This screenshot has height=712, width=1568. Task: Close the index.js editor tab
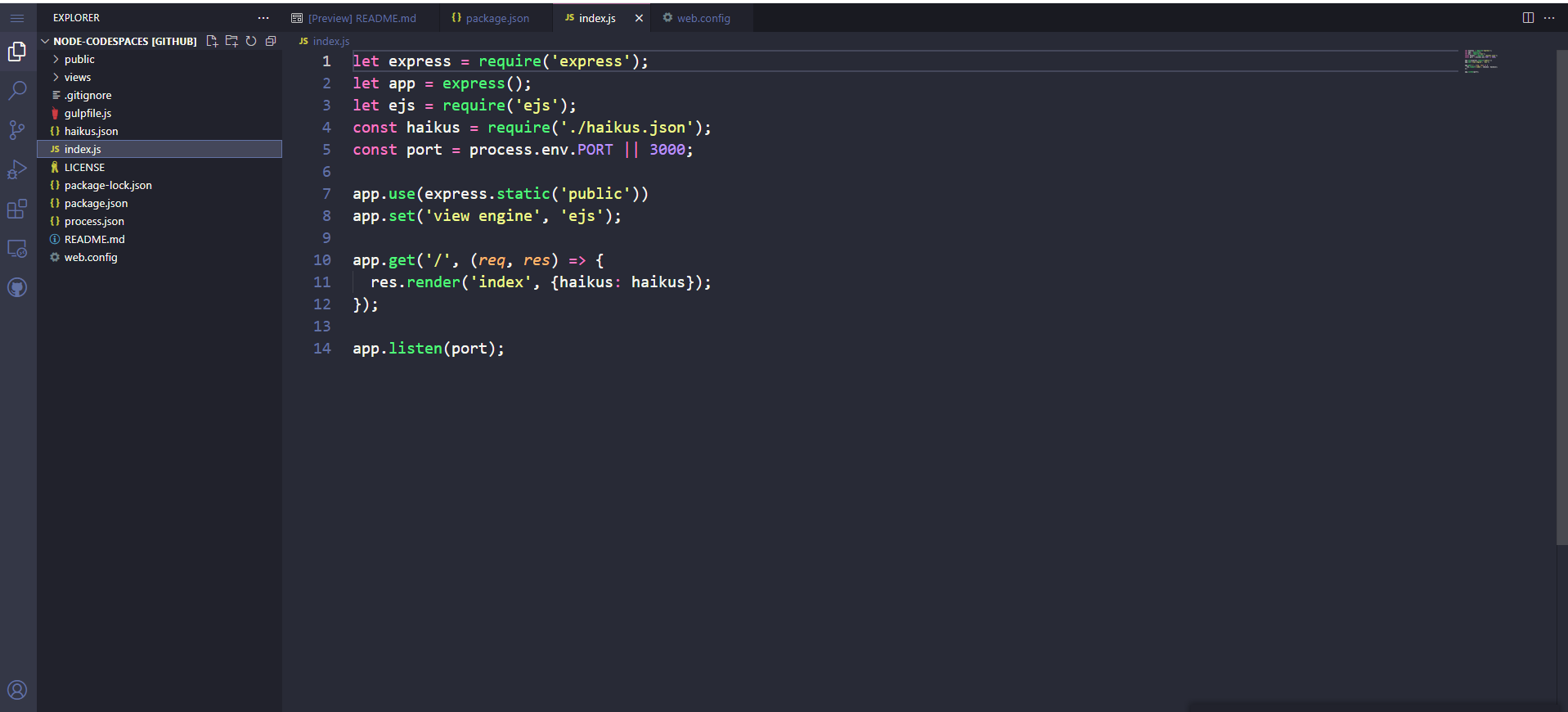pos(639,18)
